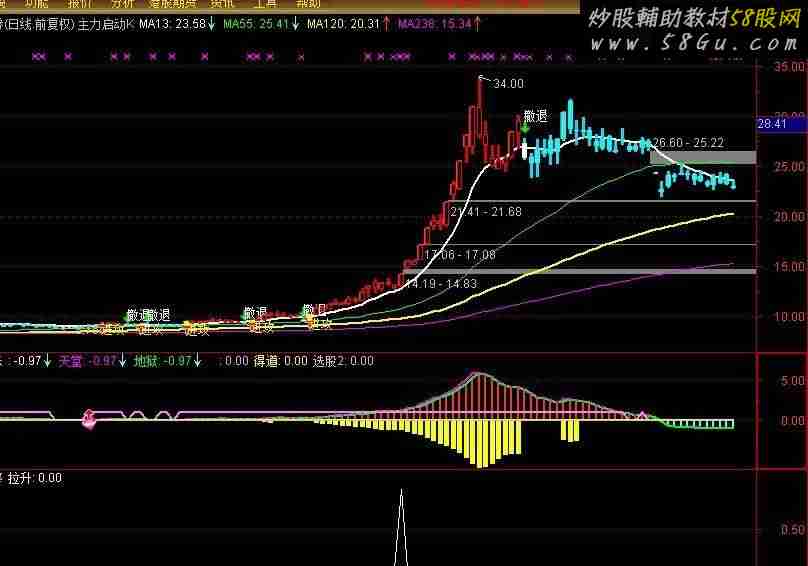Open the 帮助 menu

308,4
